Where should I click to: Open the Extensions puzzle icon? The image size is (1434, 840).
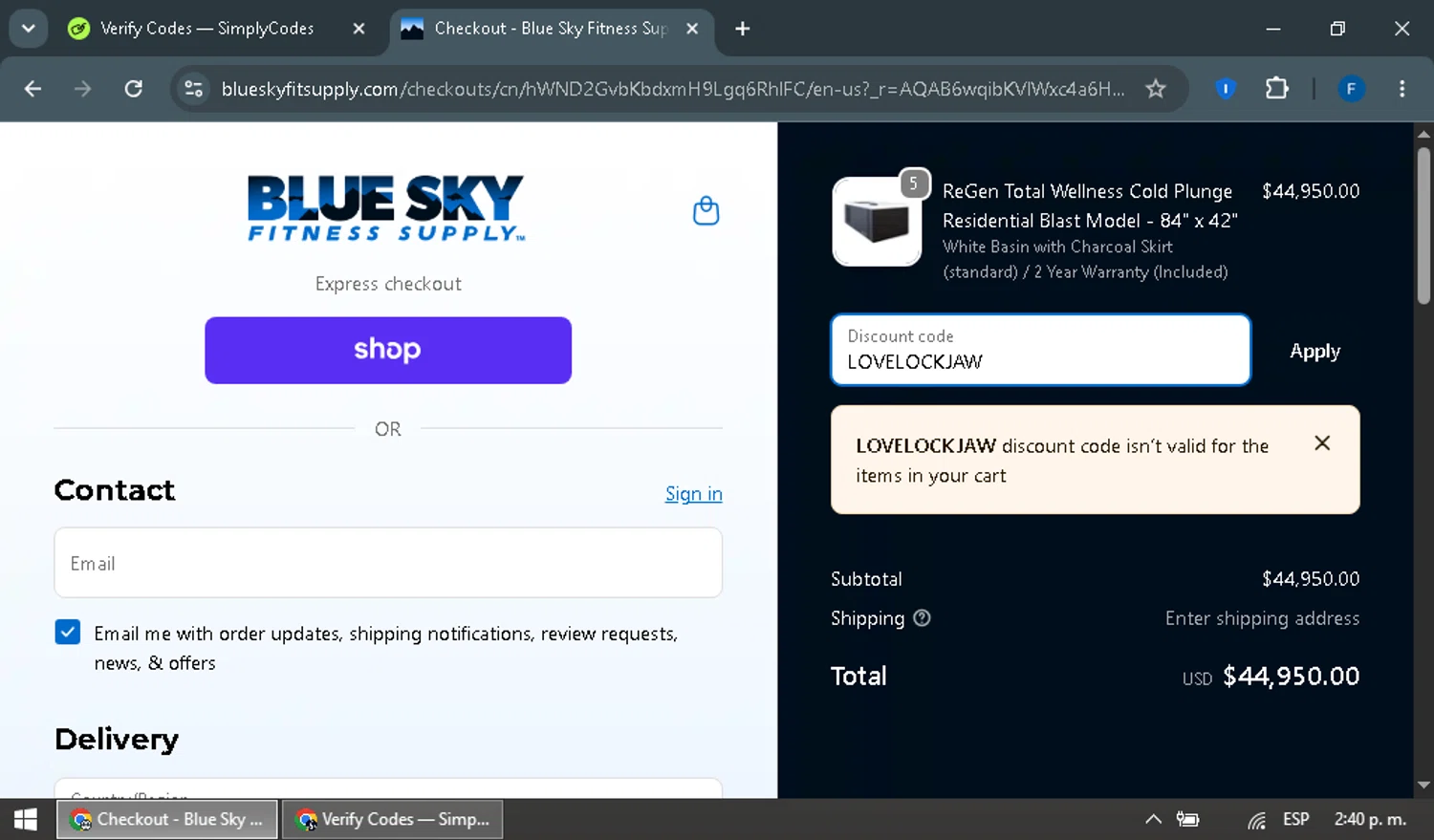pyautogui.click(x=1276, y=89)
